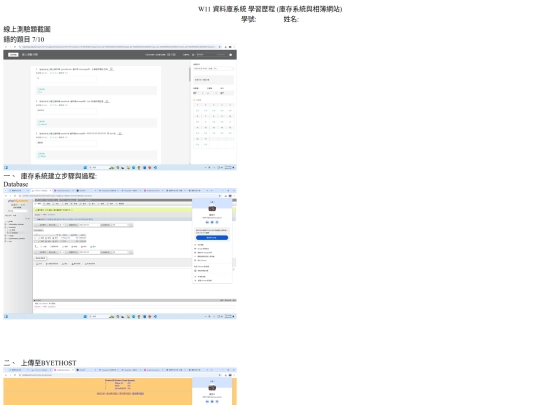This screenshot has width=540, height=405.
Task: Click the 學號: field label
Action: (248, 19)
